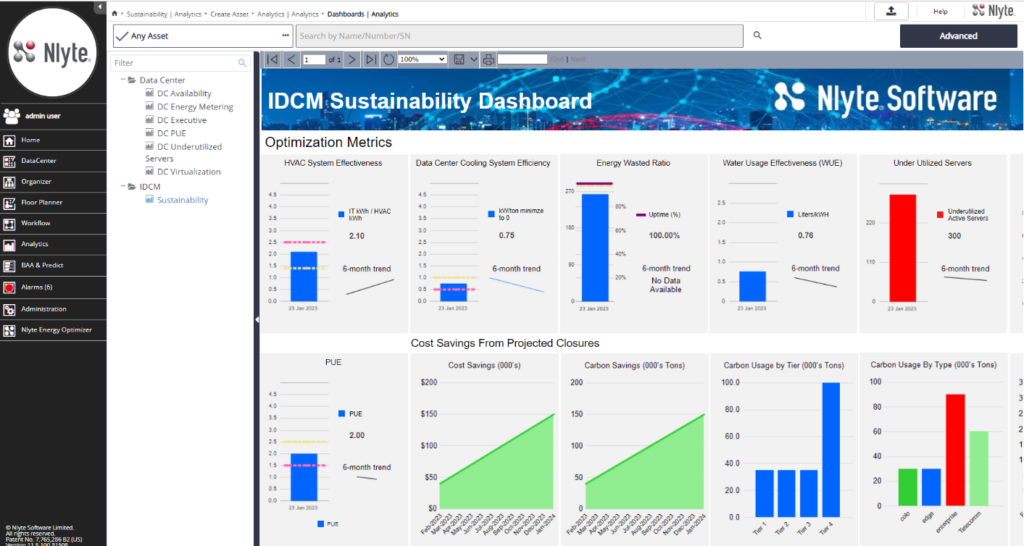1024x546 pixels.
Task: Collapse the left sidebar arrow
Action: [99, 7]
